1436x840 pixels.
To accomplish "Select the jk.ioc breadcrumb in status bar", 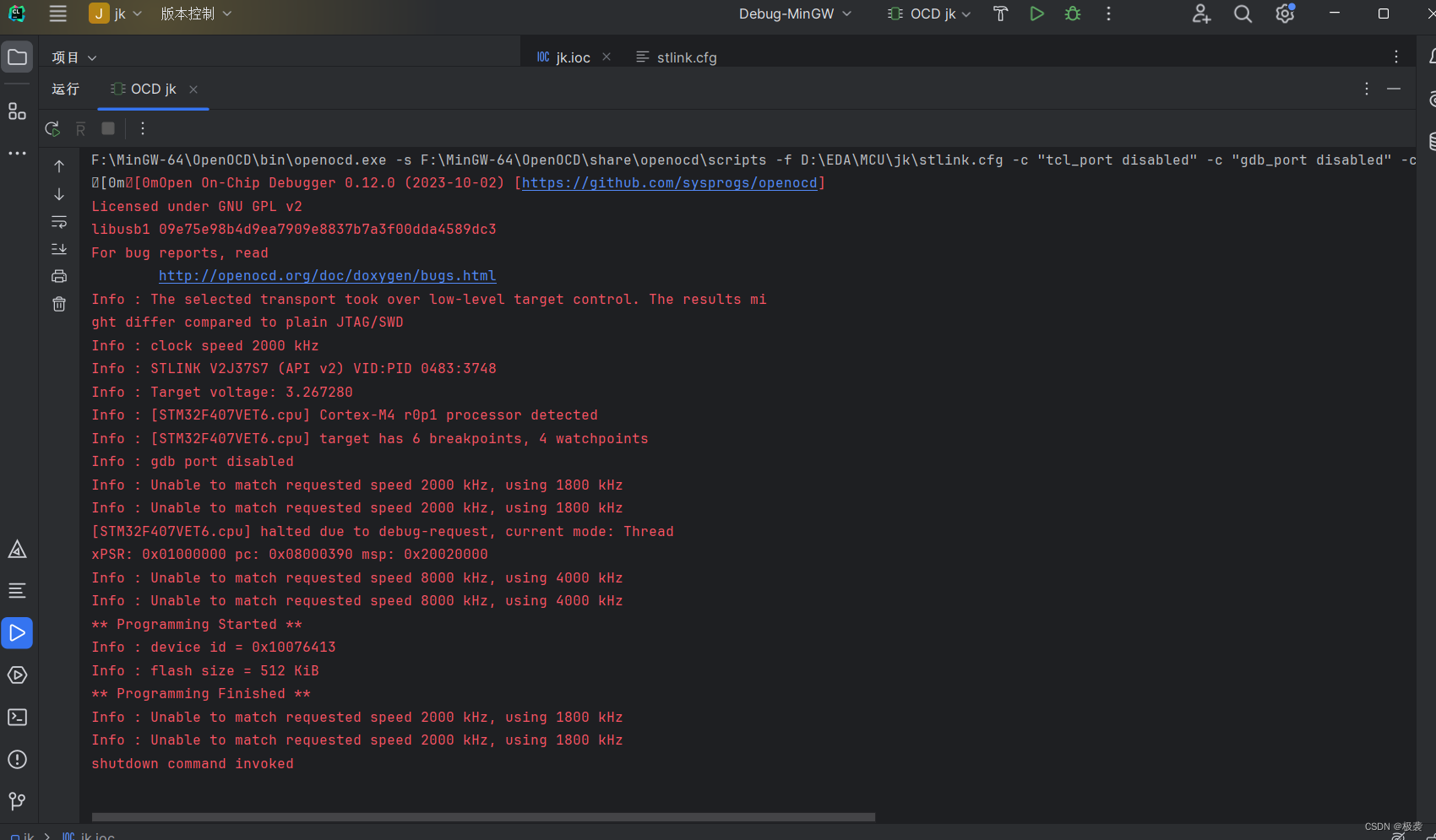I will pos(89,836).
